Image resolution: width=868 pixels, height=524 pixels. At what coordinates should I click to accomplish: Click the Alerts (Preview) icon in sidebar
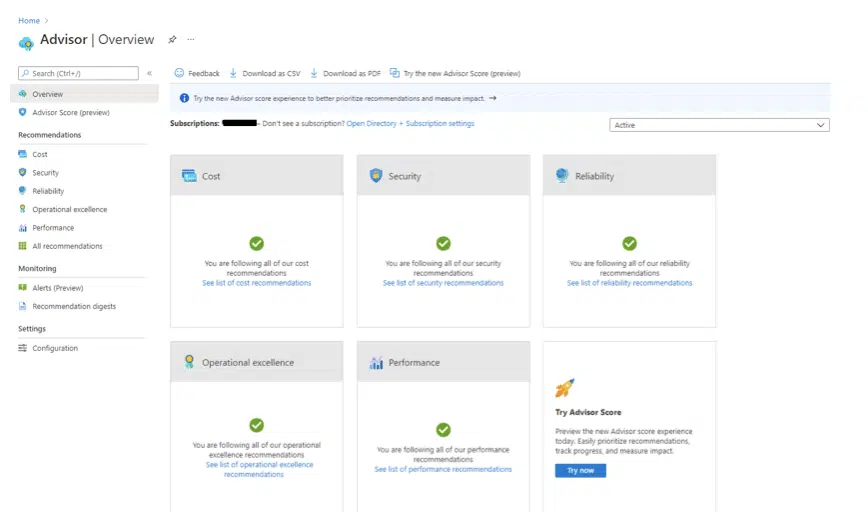coord(22,287)
